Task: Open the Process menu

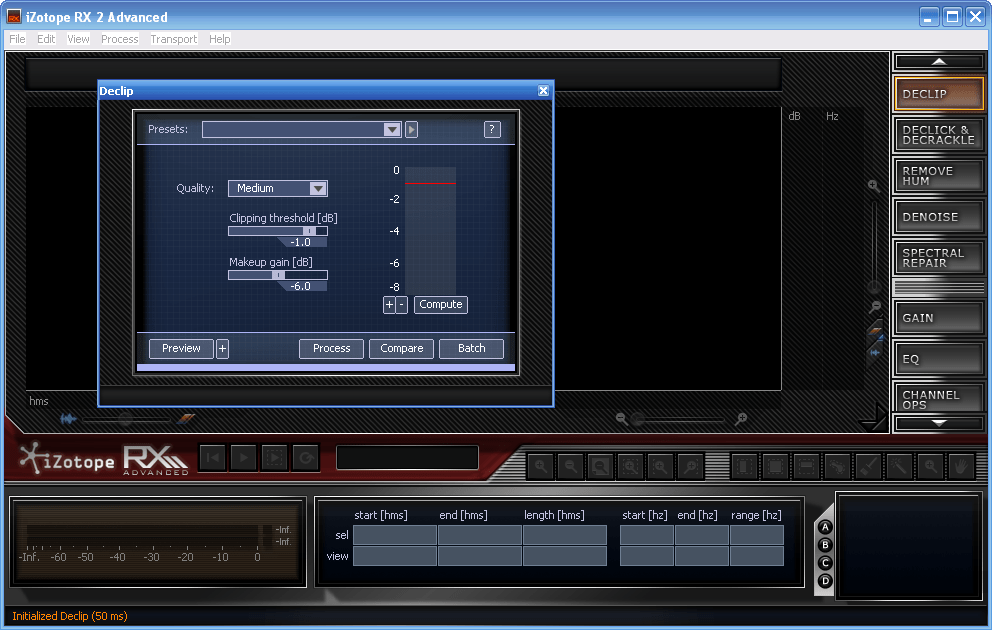Action: (120, 39)
